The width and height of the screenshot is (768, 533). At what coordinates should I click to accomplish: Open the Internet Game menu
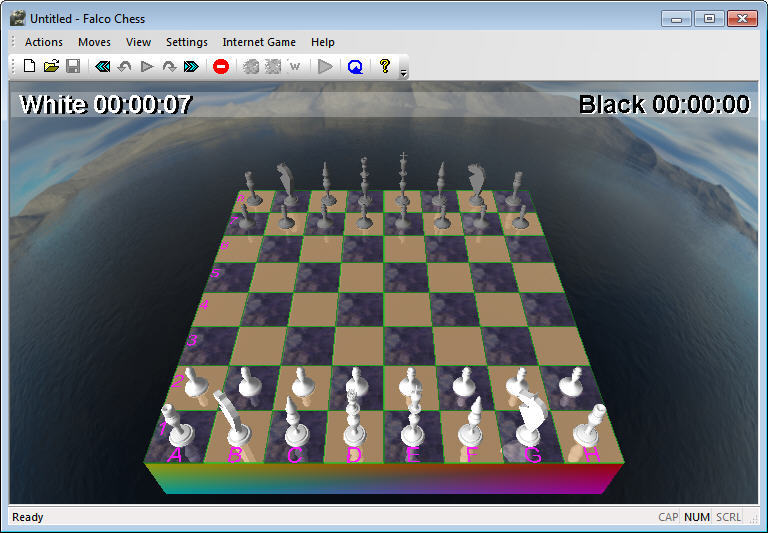tap(259, 42)
